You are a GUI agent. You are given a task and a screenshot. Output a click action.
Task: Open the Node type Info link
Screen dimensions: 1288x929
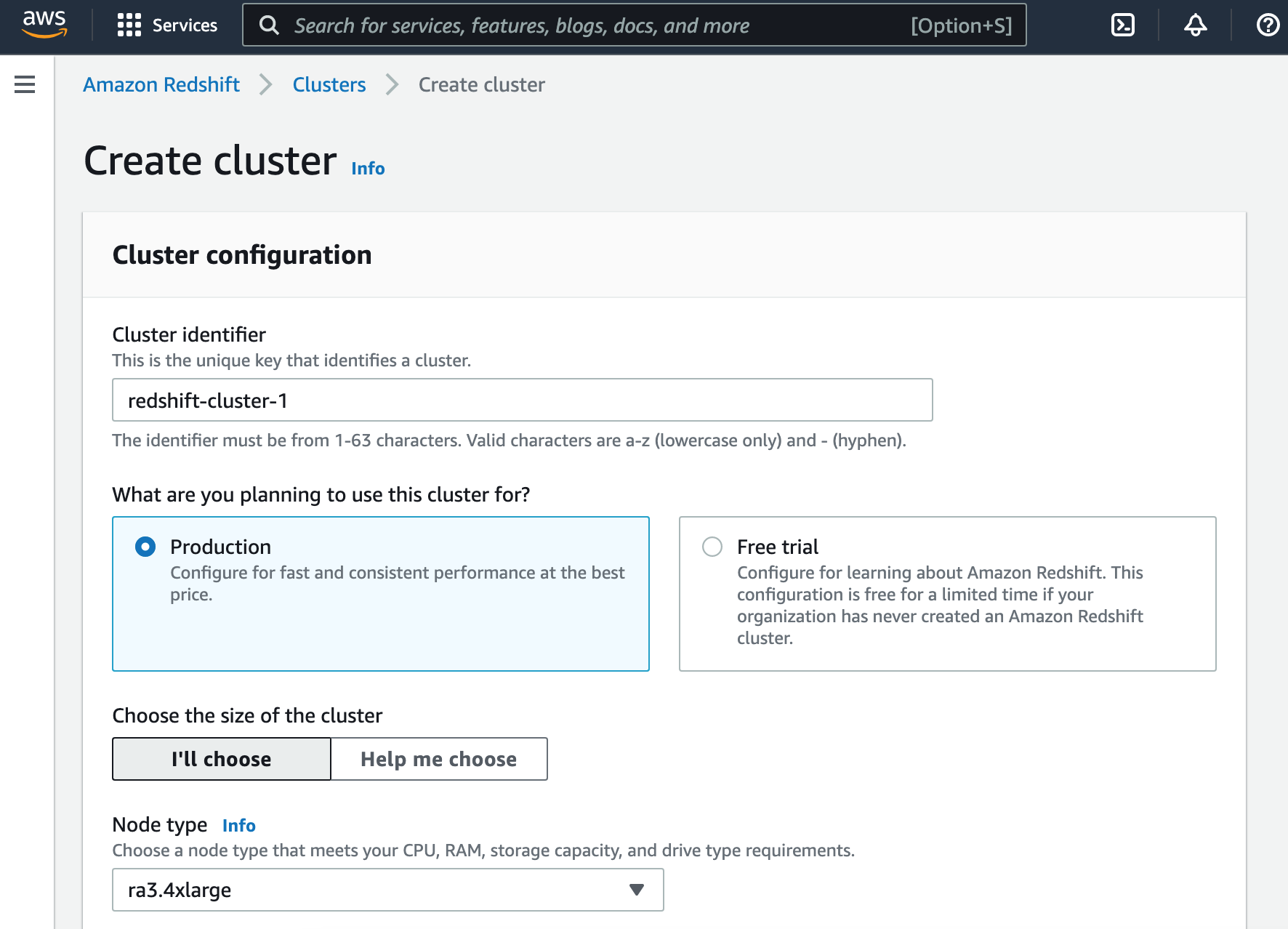[239, 825]
